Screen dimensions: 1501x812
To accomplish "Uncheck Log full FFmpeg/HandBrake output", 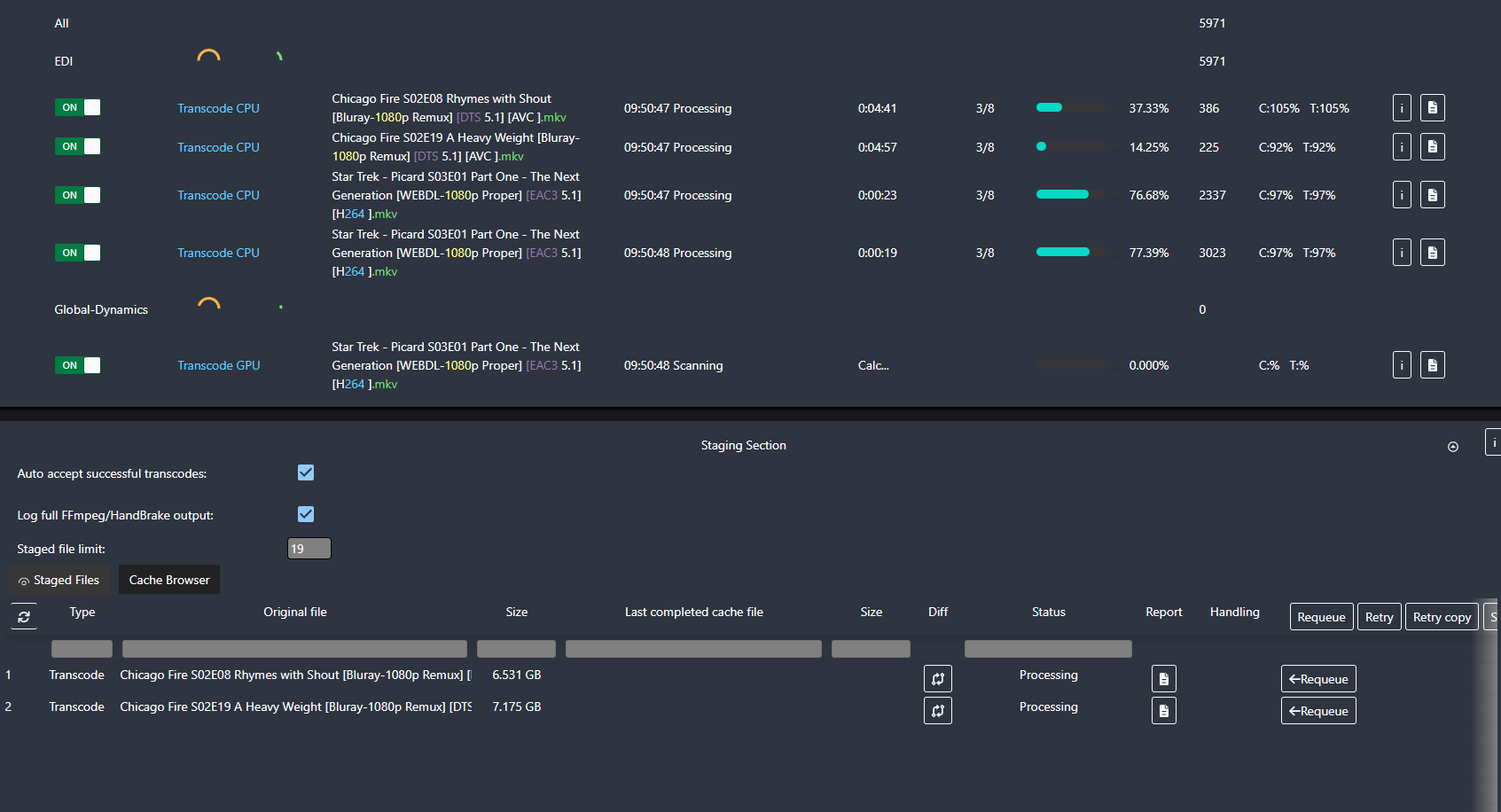I will click(x=305, y=514).
